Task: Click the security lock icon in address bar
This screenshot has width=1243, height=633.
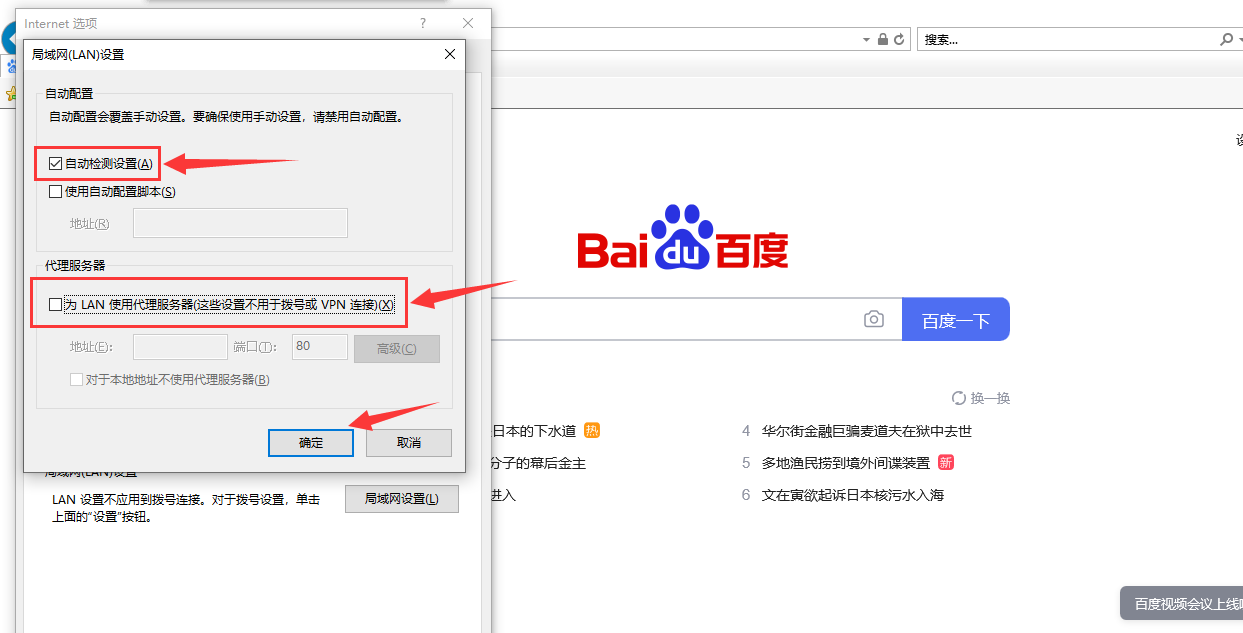Action: point(883,39)
